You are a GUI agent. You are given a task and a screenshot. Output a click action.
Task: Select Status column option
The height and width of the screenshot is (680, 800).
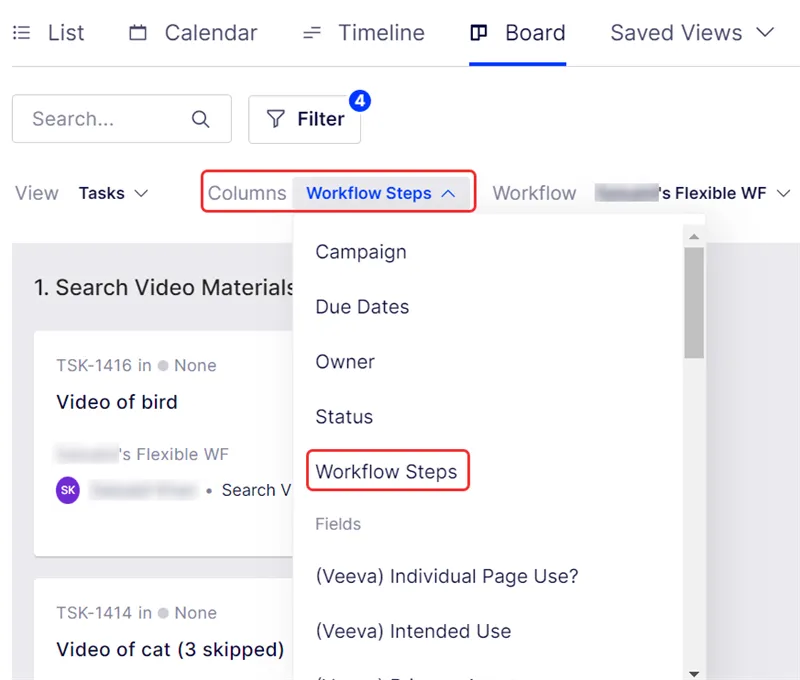tap(344, 417)
